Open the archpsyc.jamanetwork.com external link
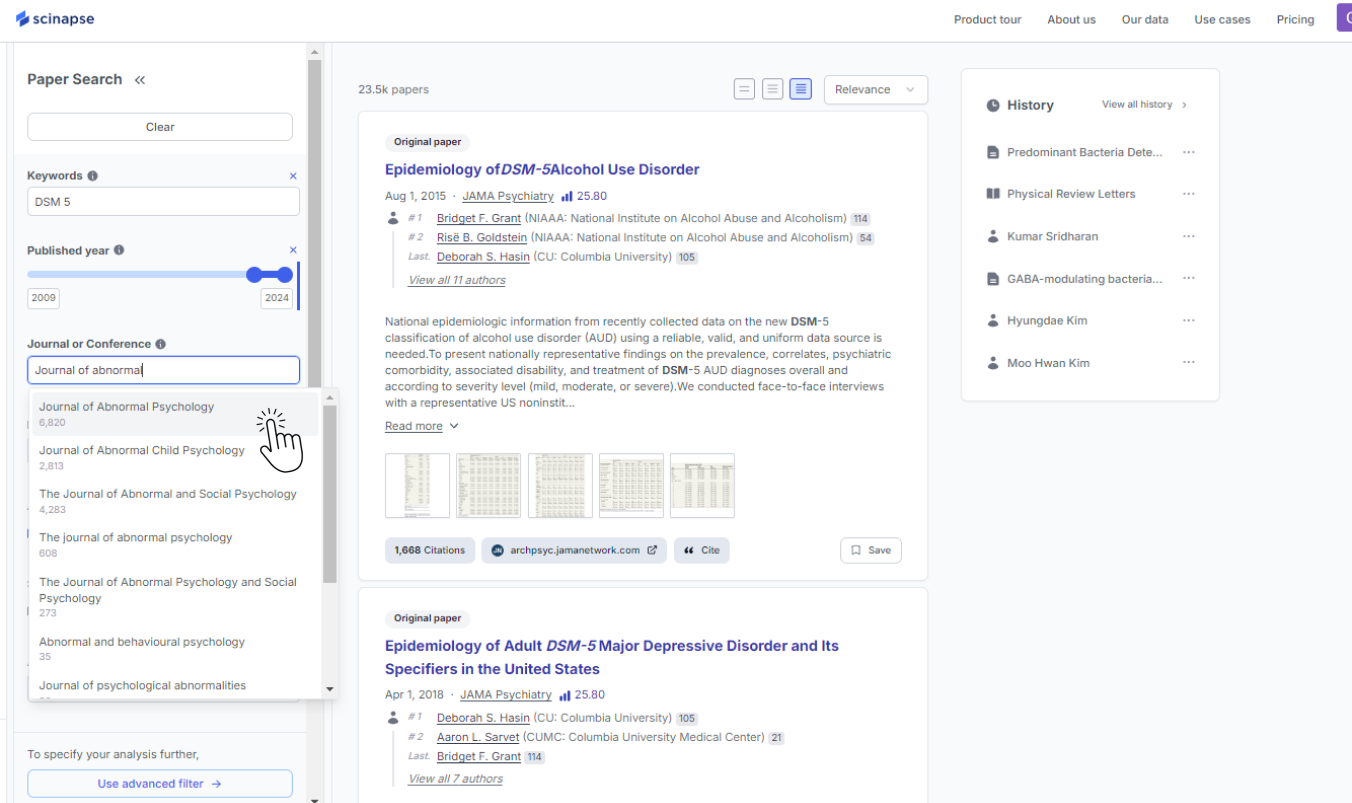The height and width of the screenshot is (803, 1352). pyautogui.click(x=573, y=550)
